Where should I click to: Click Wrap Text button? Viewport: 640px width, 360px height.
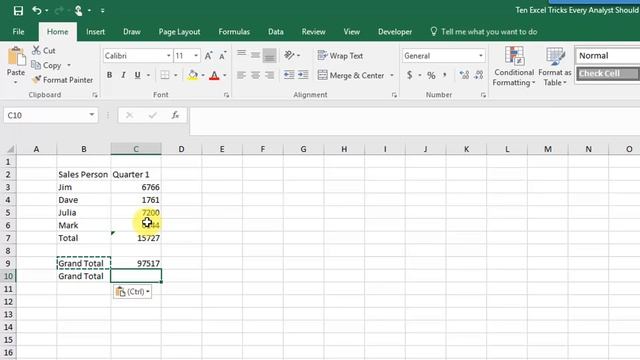coord(340,56)
